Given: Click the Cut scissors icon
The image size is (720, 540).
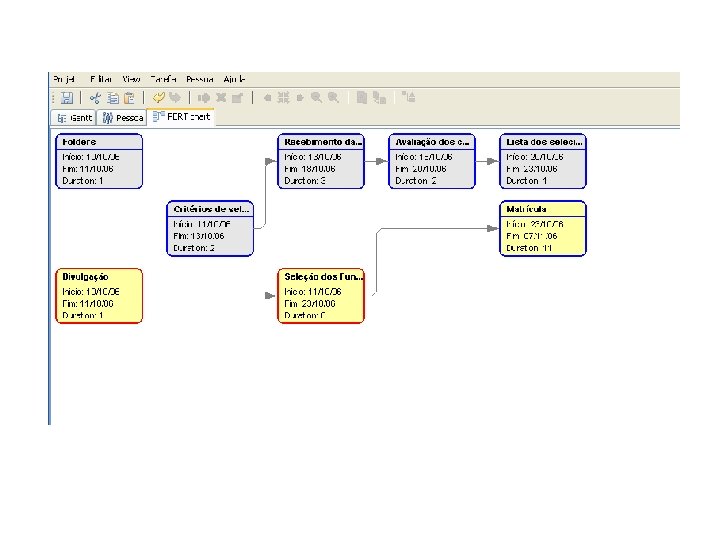Looking at the screenshot, I should click(95, 97).
